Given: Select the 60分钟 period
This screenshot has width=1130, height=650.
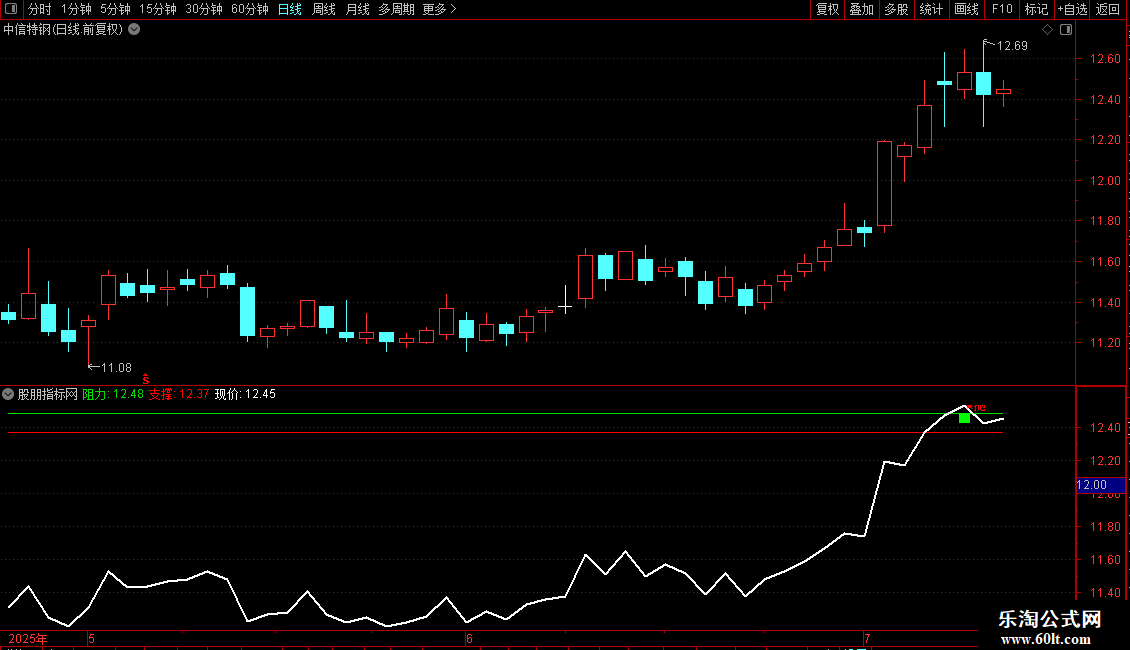Looking at the screenshot, I should (250, 9).
